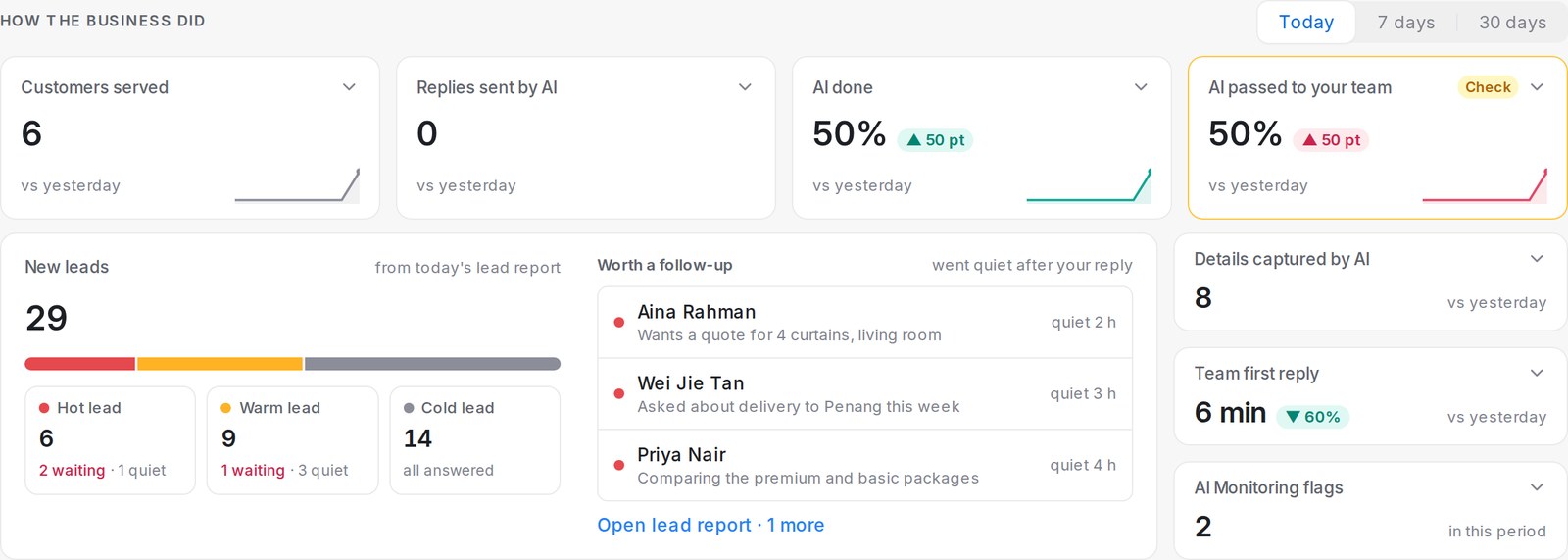Viewport: 1568px width, 560px height.
Task: Open Wei Jie Tan follow-up entry
Action: point(865,394)
